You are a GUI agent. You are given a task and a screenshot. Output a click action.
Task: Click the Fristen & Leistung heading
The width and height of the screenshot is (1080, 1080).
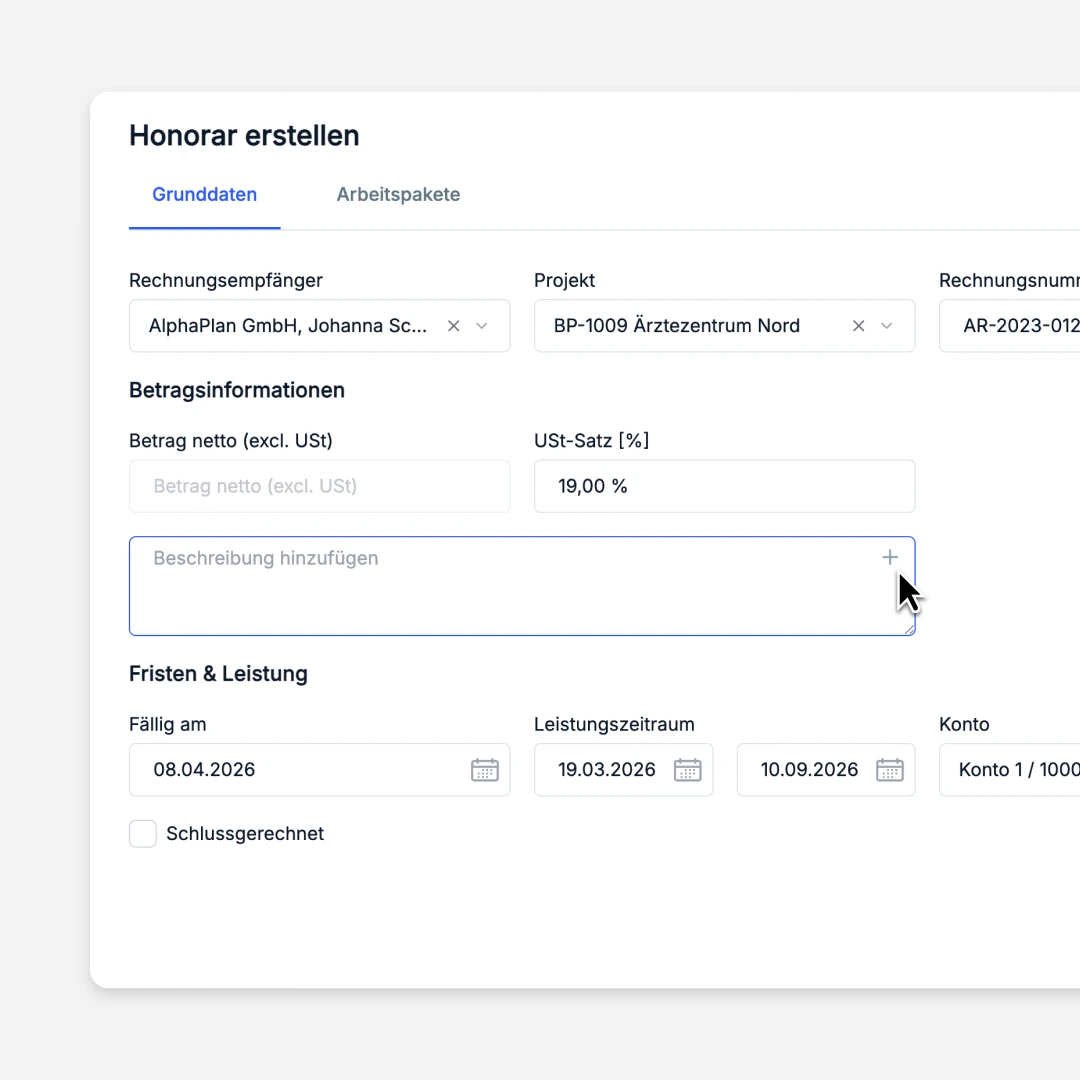(218, 674)
